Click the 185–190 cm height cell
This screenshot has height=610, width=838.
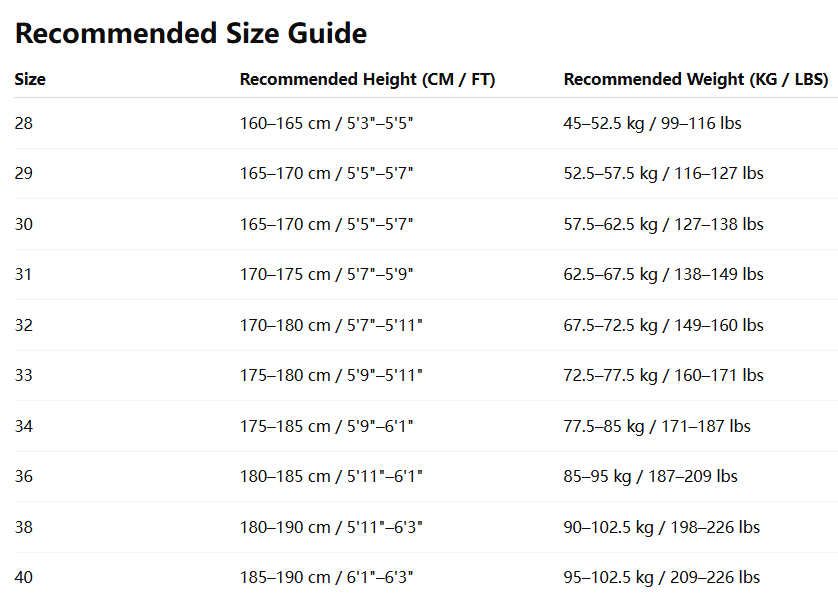[x=326, y=577]
